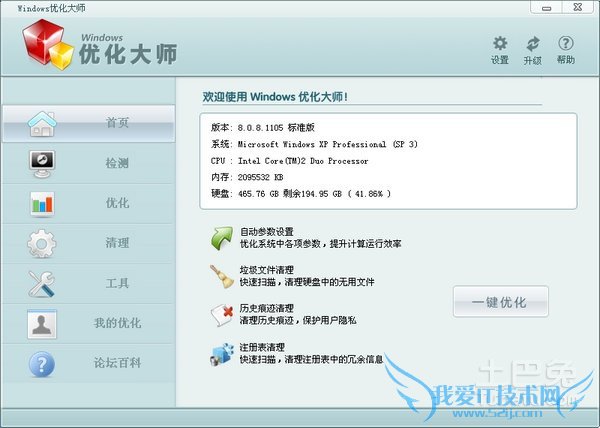Click the broom icon for 垃圾文件清理
Viewport: 600px width, 428px height.
coord(222,276)
